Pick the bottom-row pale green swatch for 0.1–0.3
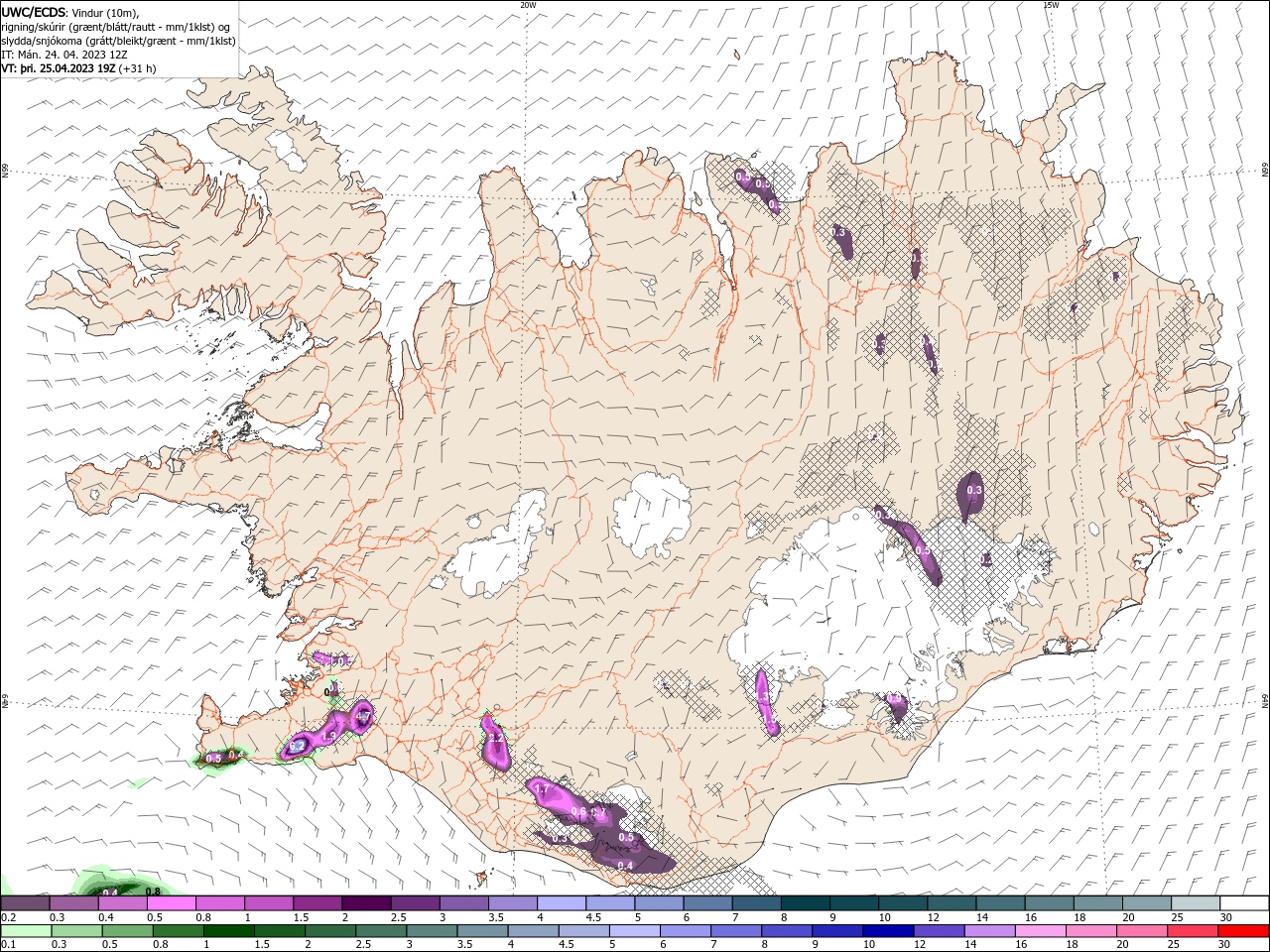The image size is (1270, 952). 26,931
